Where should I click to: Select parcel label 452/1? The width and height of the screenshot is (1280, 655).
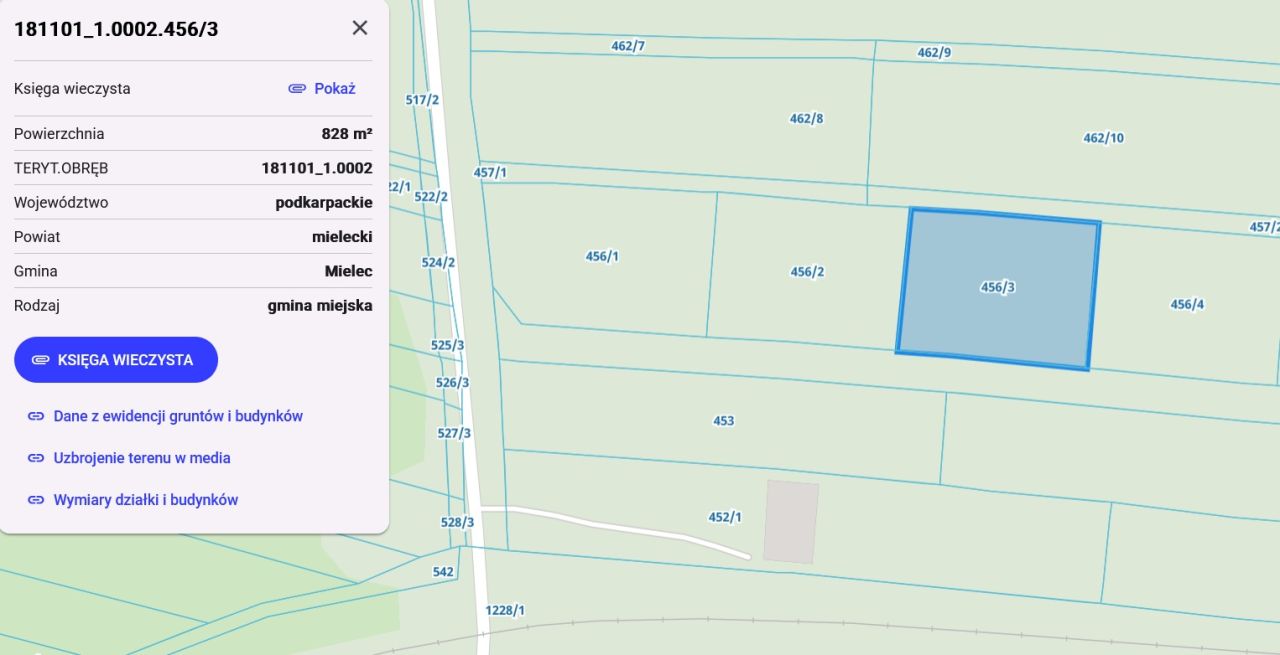point(725,517)
